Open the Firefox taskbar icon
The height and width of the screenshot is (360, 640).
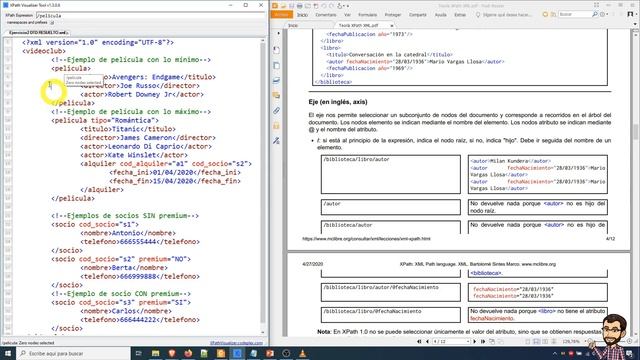click(188, 353)
